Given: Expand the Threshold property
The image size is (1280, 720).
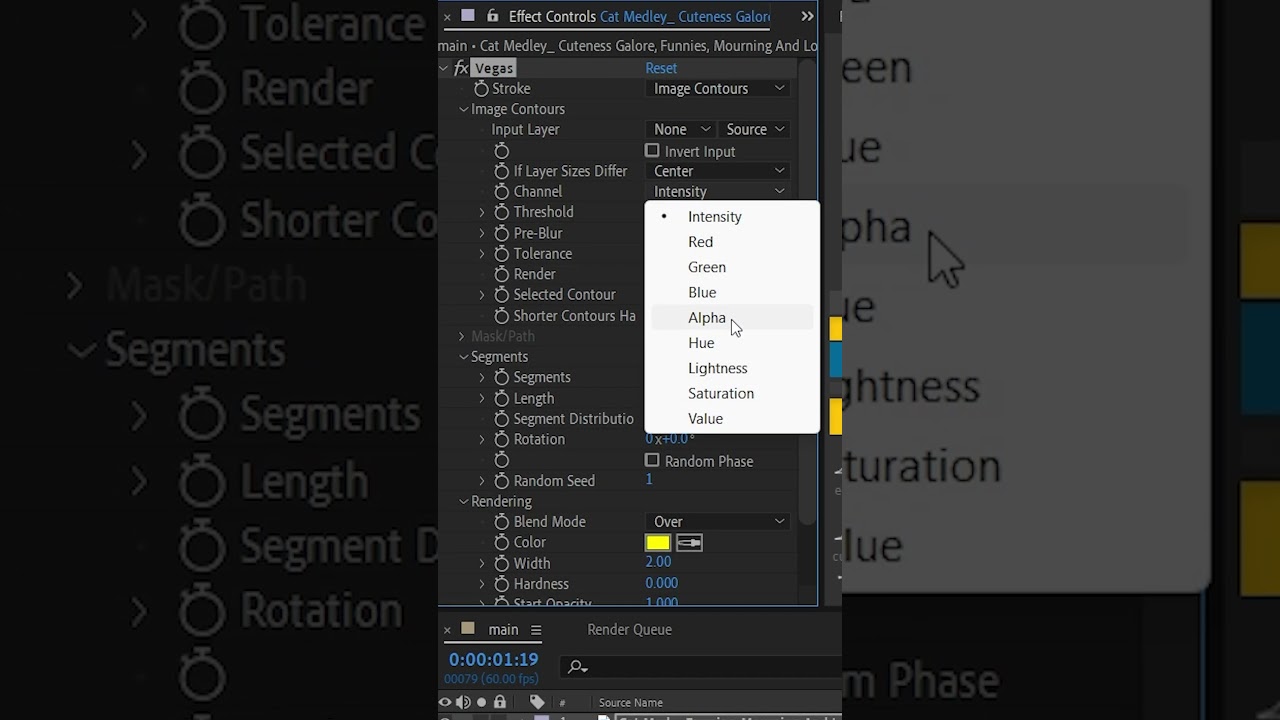Looking at the screenshot, I should click(x=482, y=212).
